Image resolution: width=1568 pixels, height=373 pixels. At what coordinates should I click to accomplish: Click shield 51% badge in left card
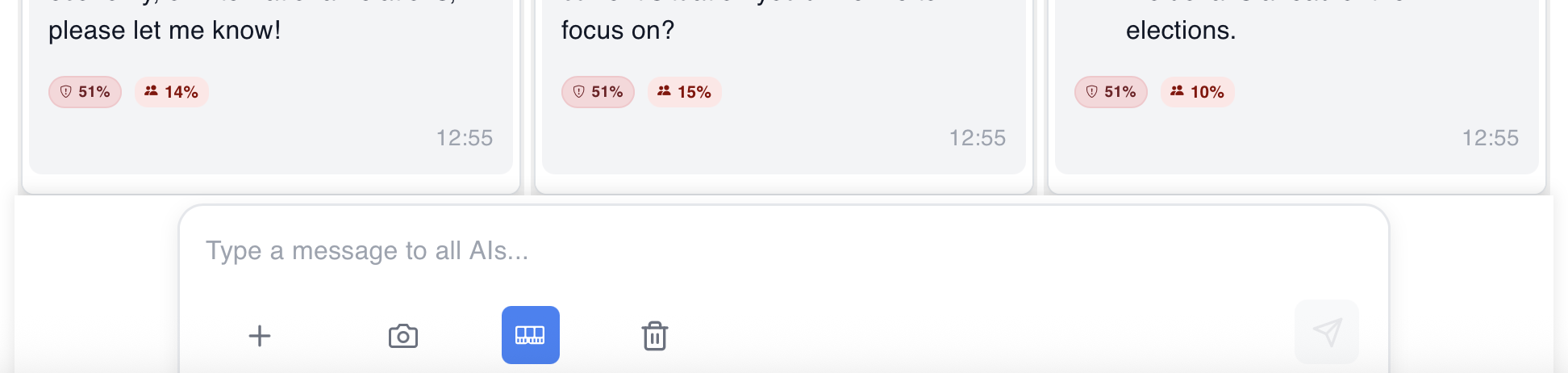[x=85, y=92]
